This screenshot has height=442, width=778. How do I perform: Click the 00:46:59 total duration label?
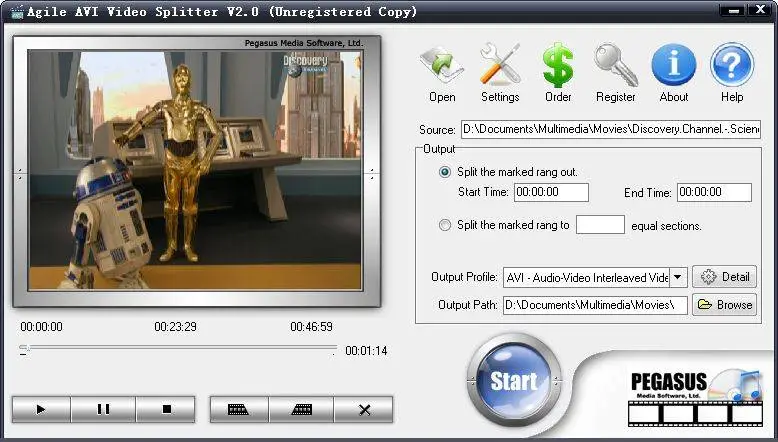point(311,327)
